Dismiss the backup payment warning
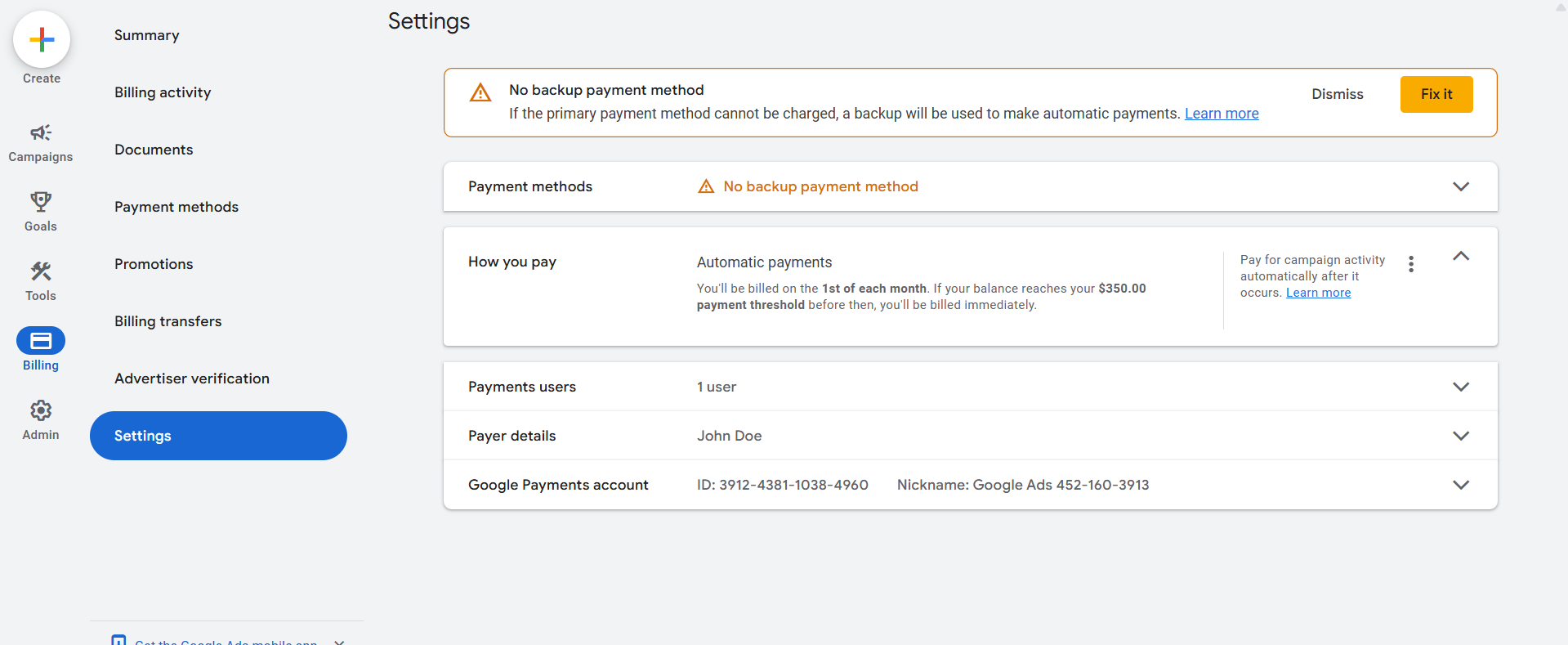This screenshot has width=1568, height=645. point(1338,94)
